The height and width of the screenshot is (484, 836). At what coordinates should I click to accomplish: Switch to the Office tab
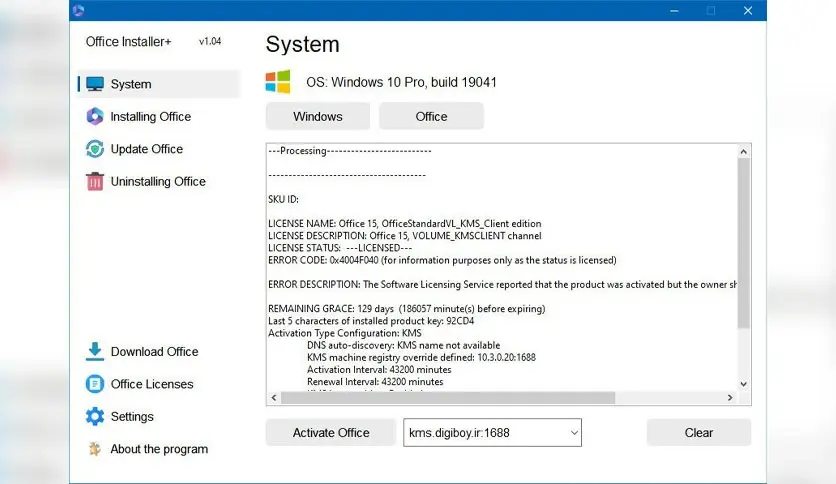point(431,116)
